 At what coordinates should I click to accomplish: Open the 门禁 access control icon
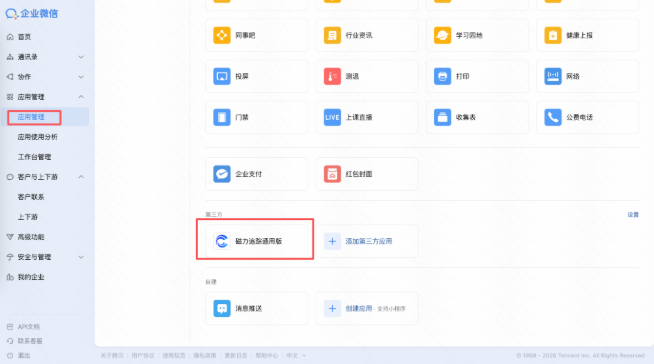[222, 117]
